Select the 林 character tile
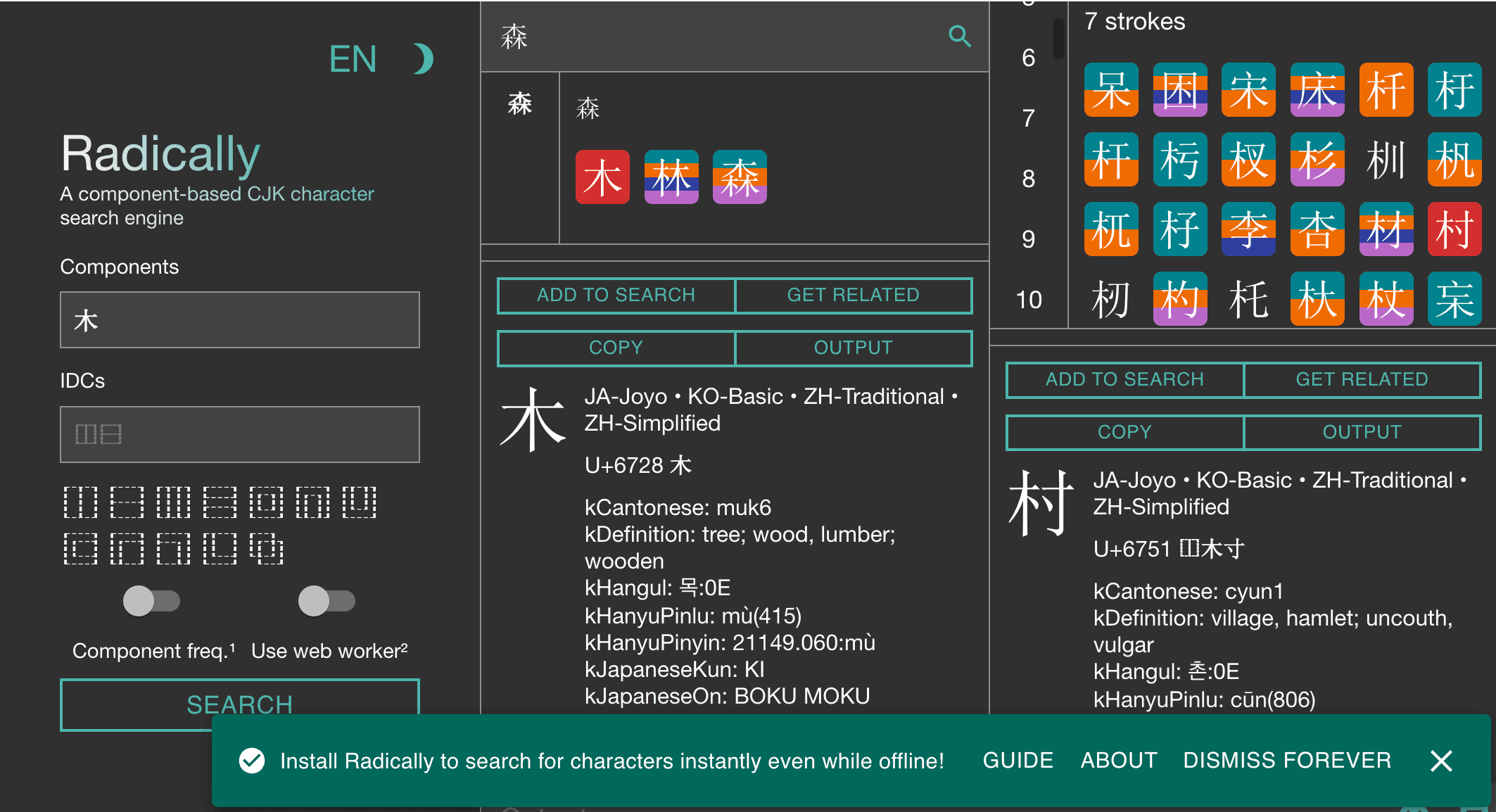1496x812 pixels. point(671,177)
